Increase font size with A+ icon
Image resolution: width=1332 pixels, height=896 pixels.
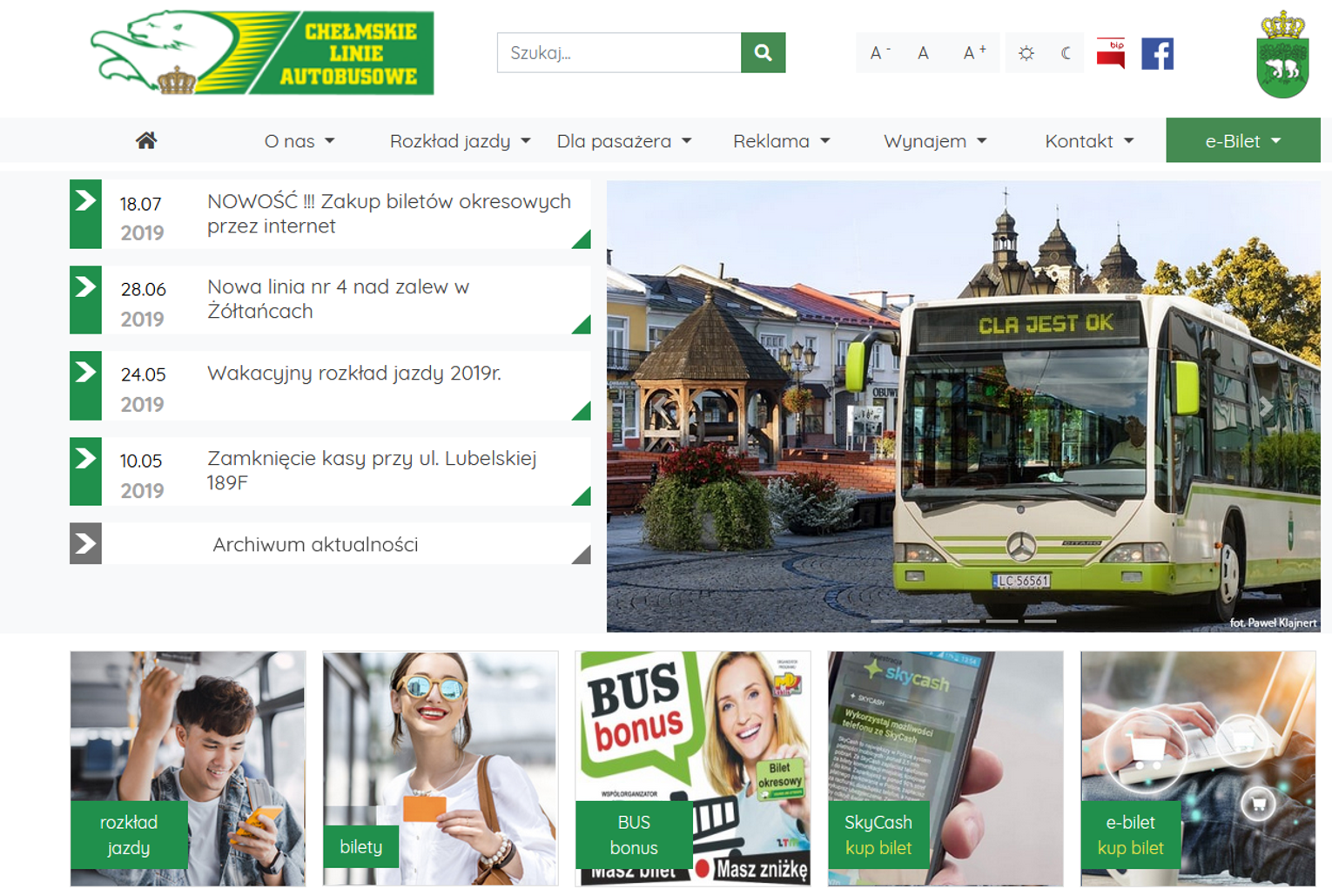pos(973,54)
